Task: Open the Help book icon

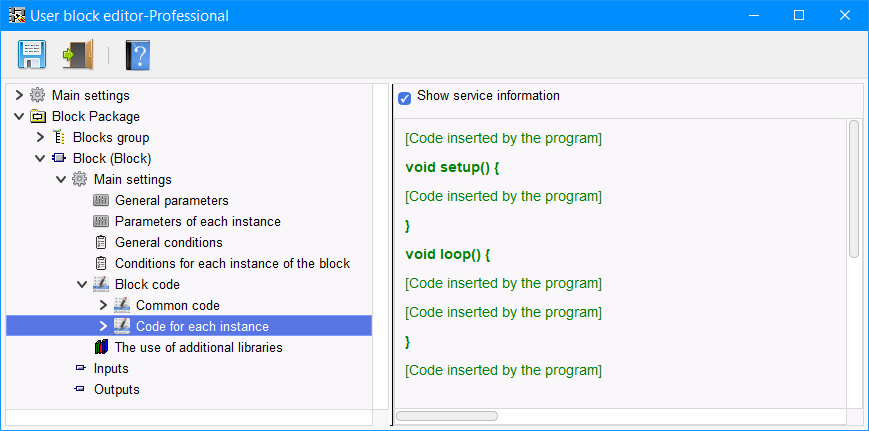Action: 137,54
